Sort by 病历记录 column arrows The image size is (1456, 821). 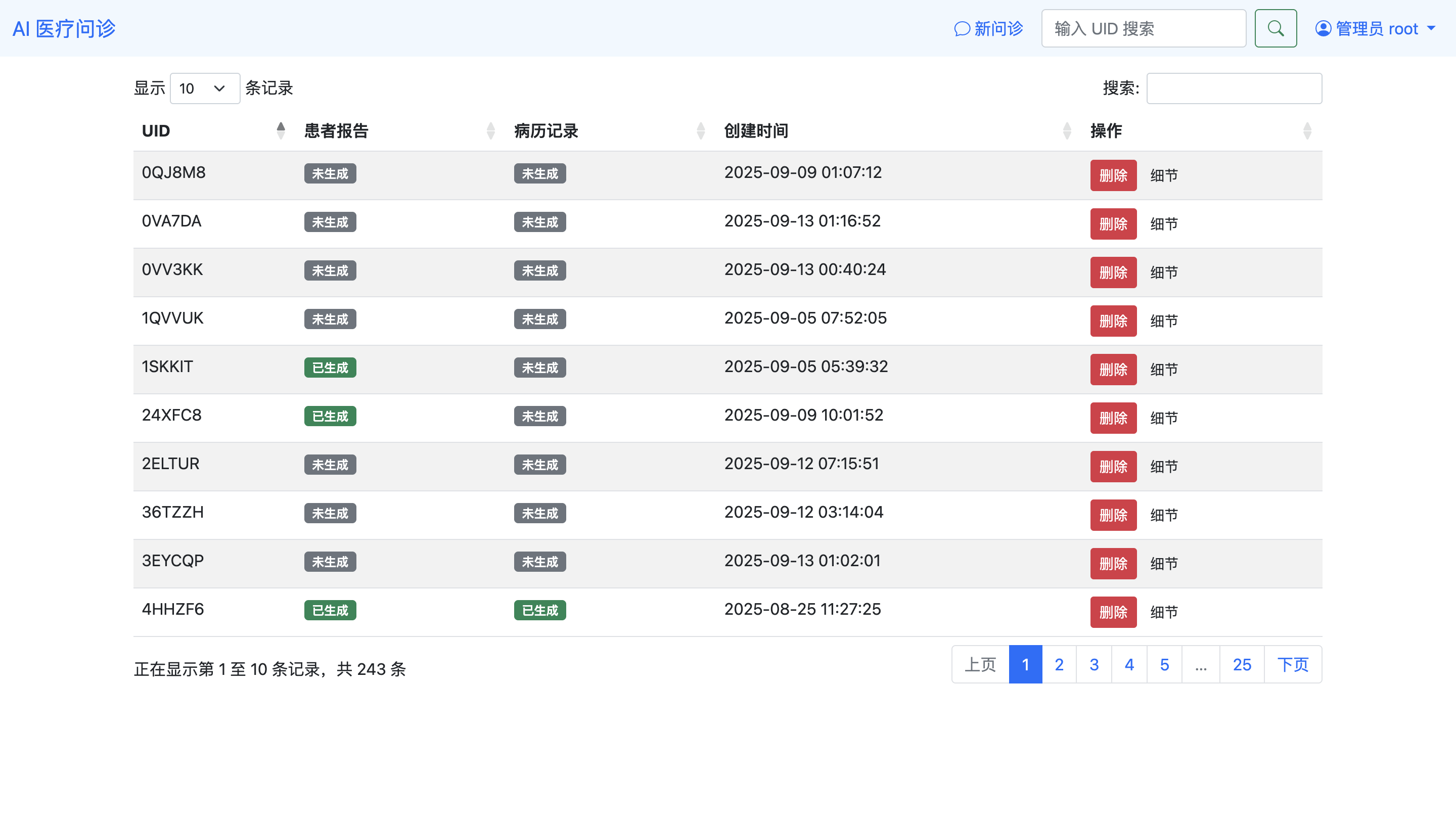point(700,130)
